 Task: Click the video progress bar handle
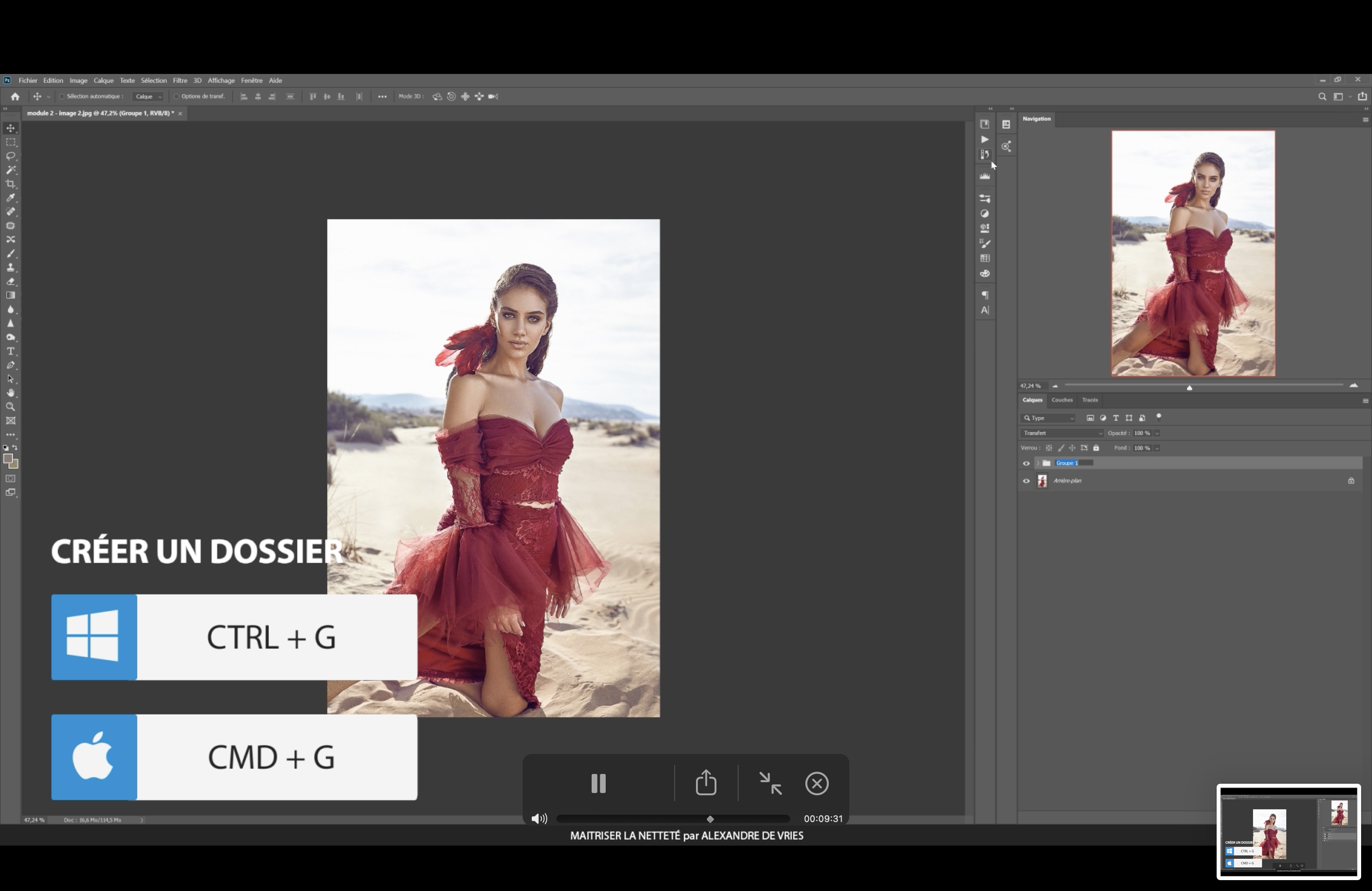710,819
